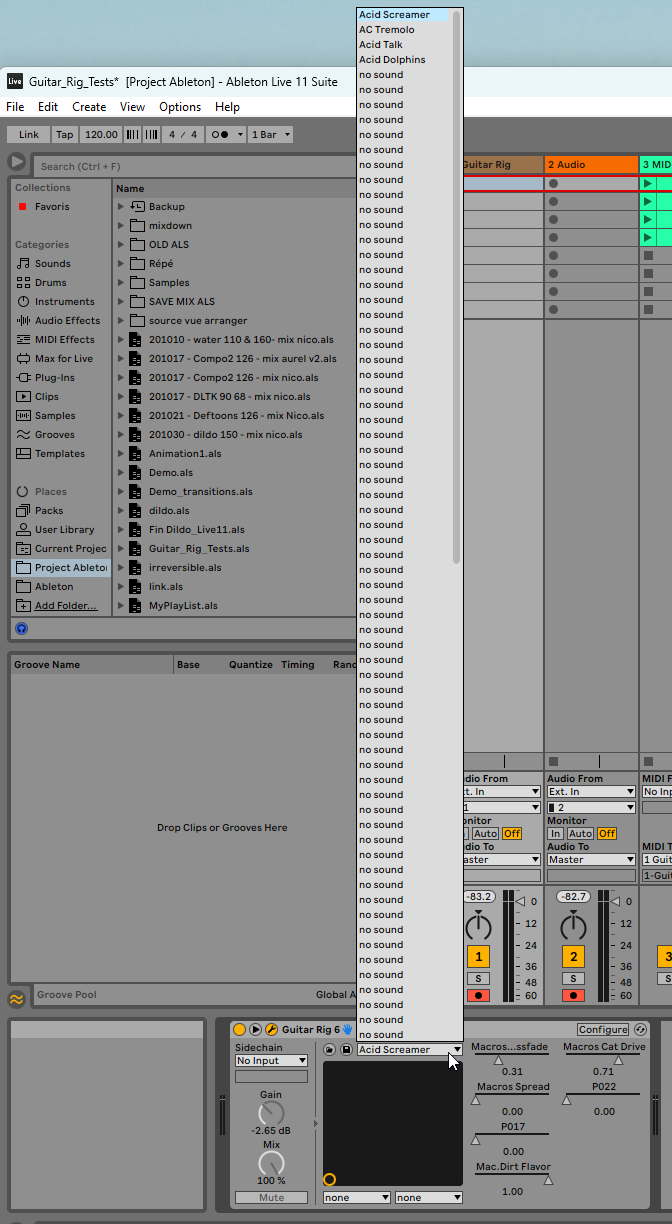Select Favoris collection
This screenshot has width=672, height=1224.
point(52,207)
